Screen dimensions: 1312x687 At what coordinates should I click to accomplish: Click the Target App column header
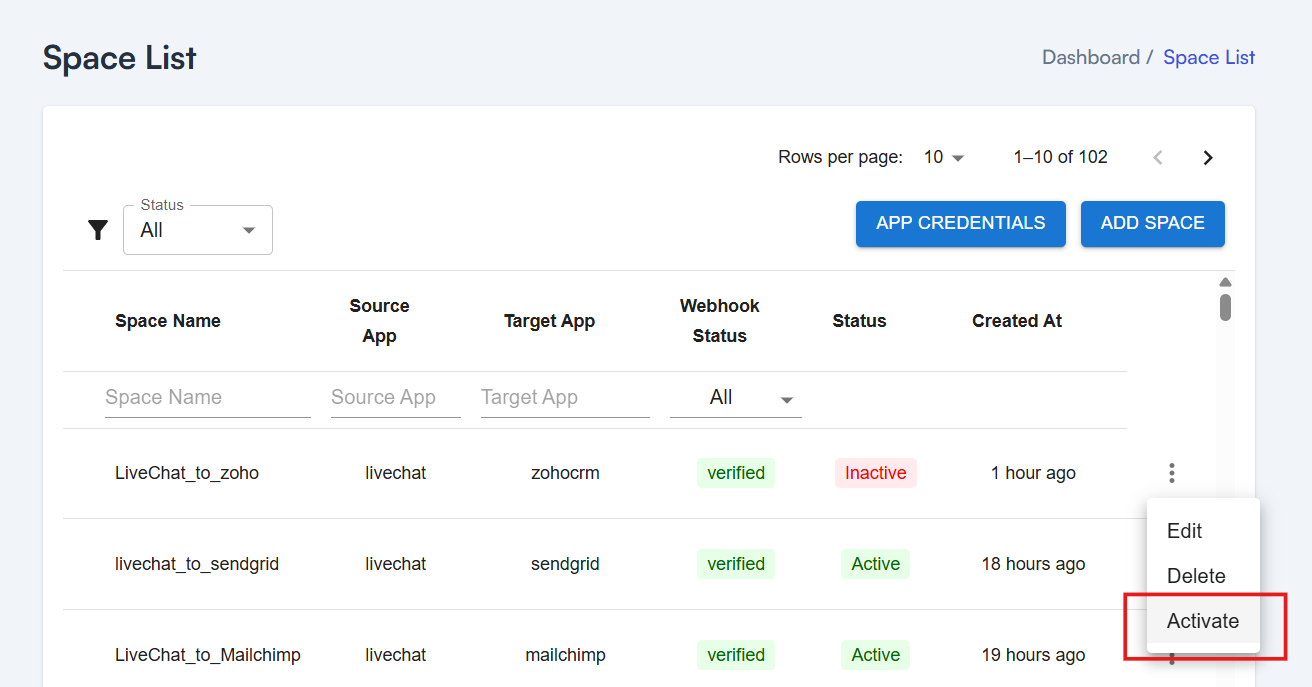550,321
